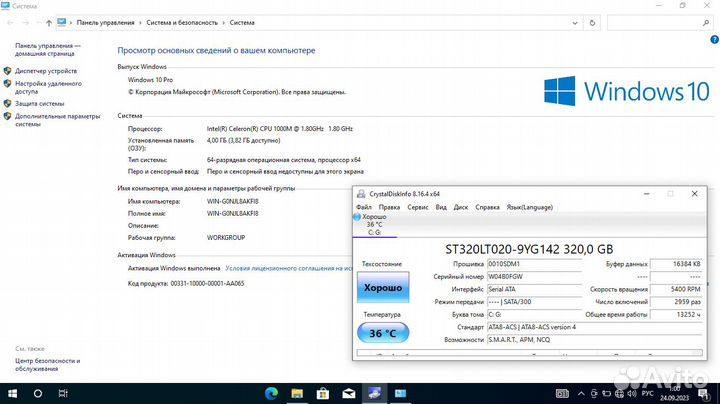Open the Язык(Language) menu
720x404 pixels.
click(529, 207)
